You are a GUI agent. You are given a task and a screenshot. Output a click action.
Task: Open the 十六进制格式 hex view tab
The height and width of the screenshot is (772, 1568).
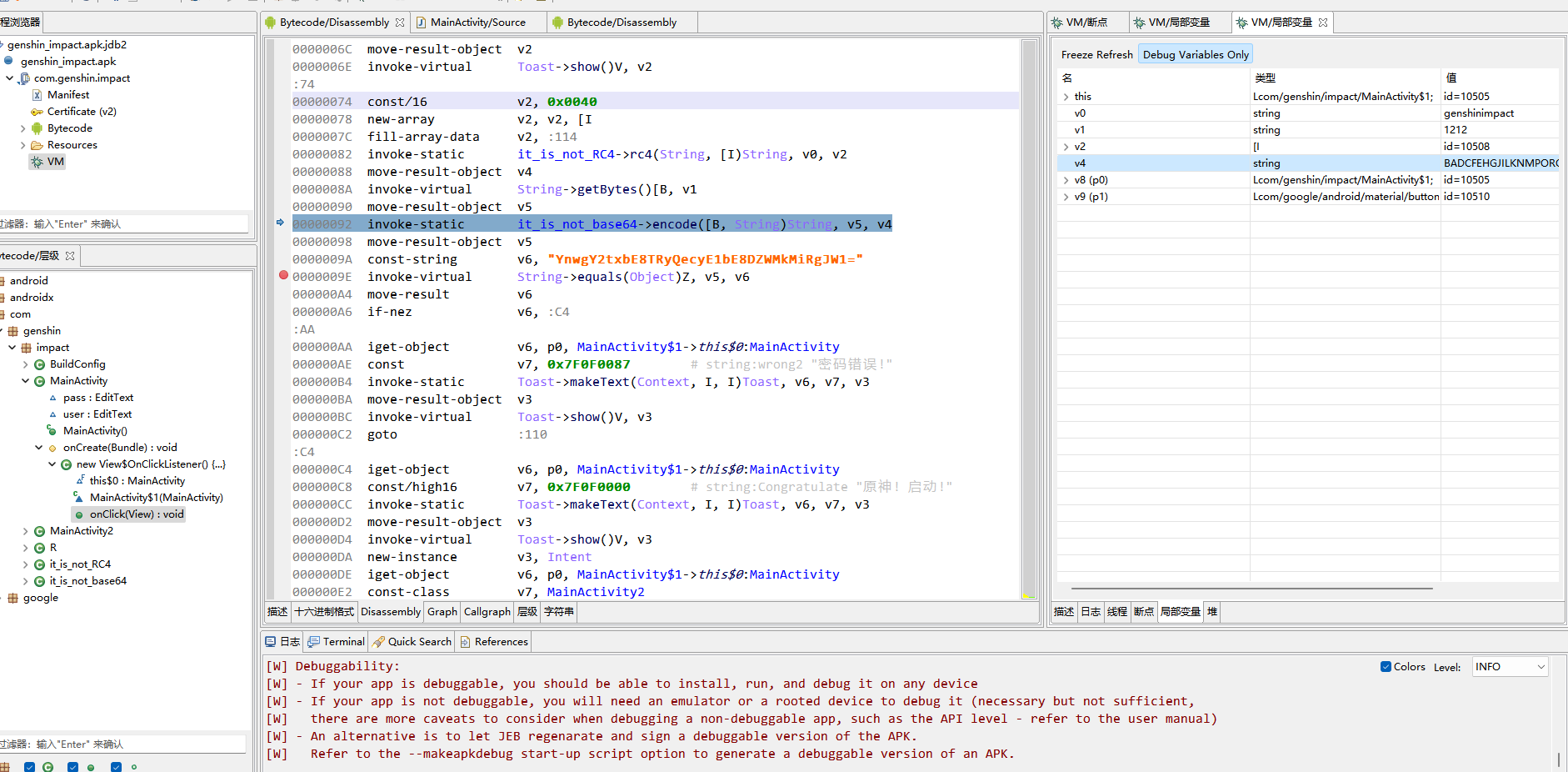pos(324,612)
